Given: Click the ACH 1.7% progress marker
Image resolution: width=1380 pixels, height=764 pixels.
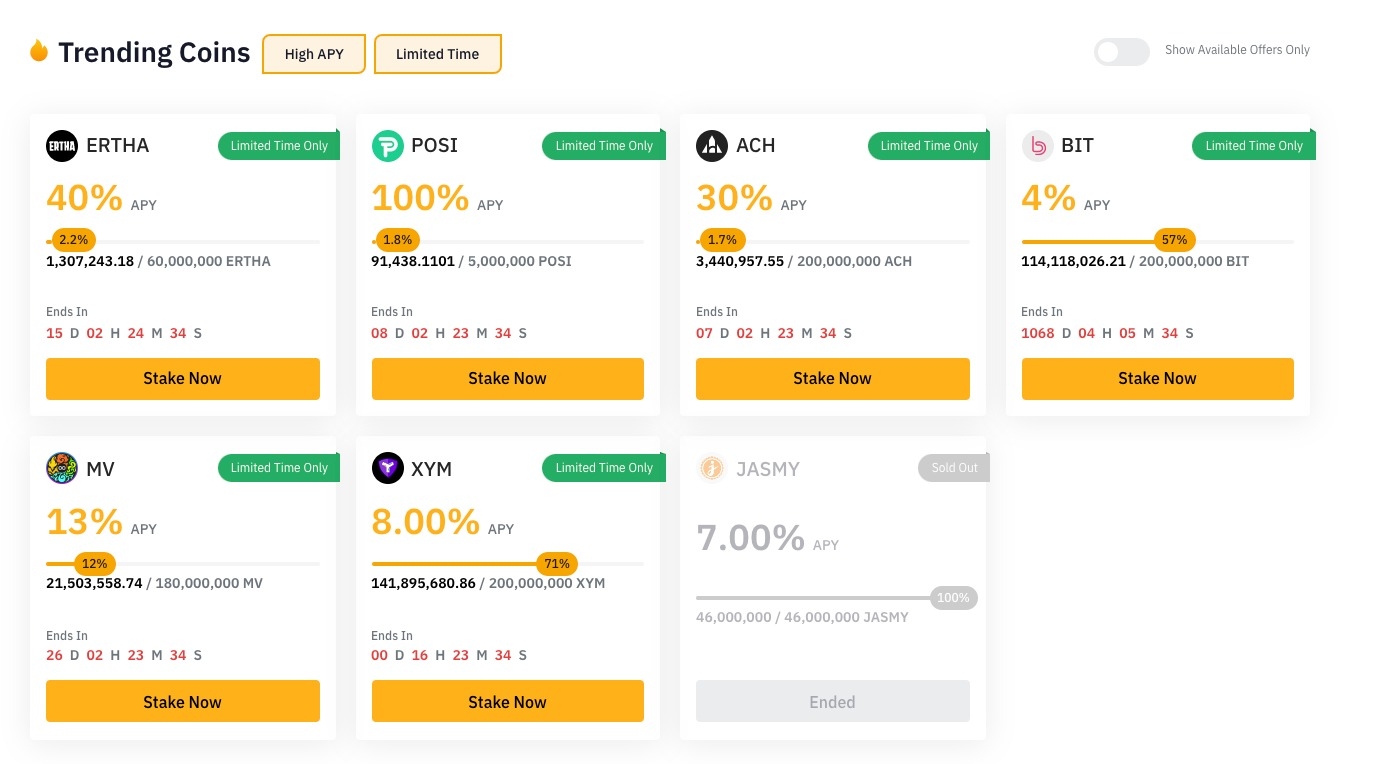Looking at the screenshot, I should click(x=722, y=240).
